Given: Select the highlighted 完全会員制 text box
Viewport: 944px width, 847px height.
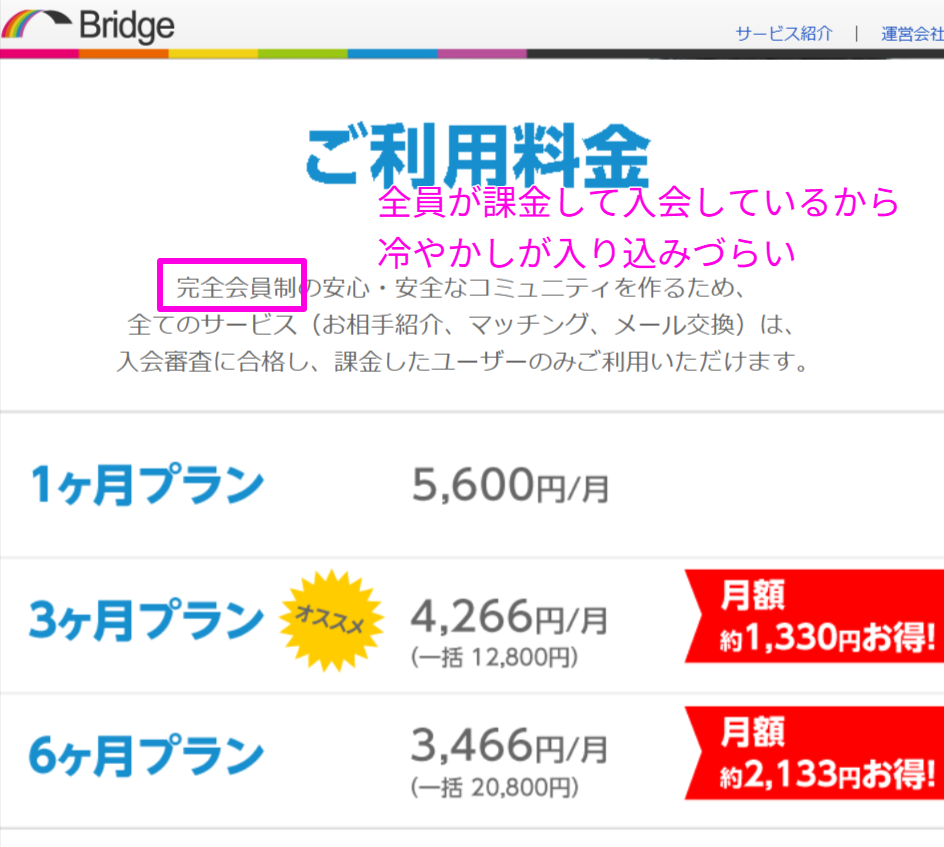Looking at the screenshot, I should pos(232,286).
